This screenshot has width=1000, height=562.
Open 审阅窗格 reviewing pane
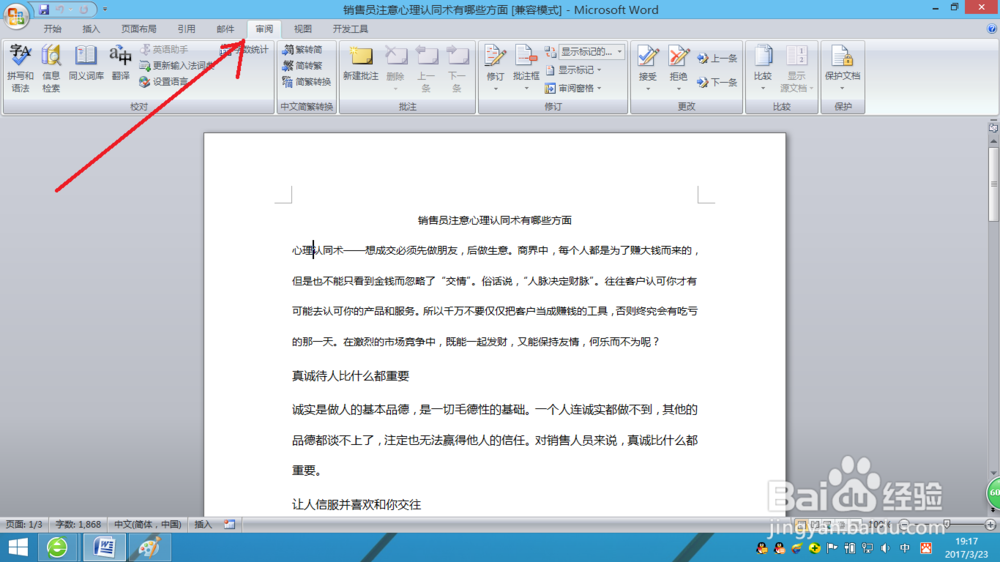point(573,88)
